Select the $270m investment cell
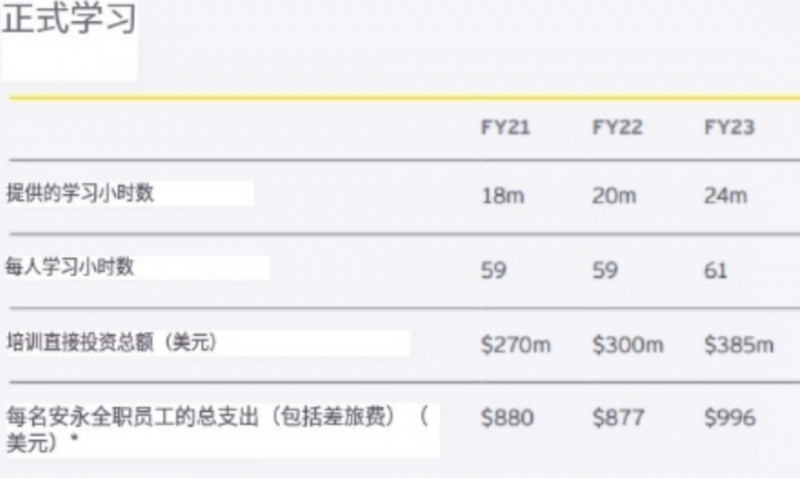This screenshot has height=478, width=800. pyautogui.click(x=516, y=345)
